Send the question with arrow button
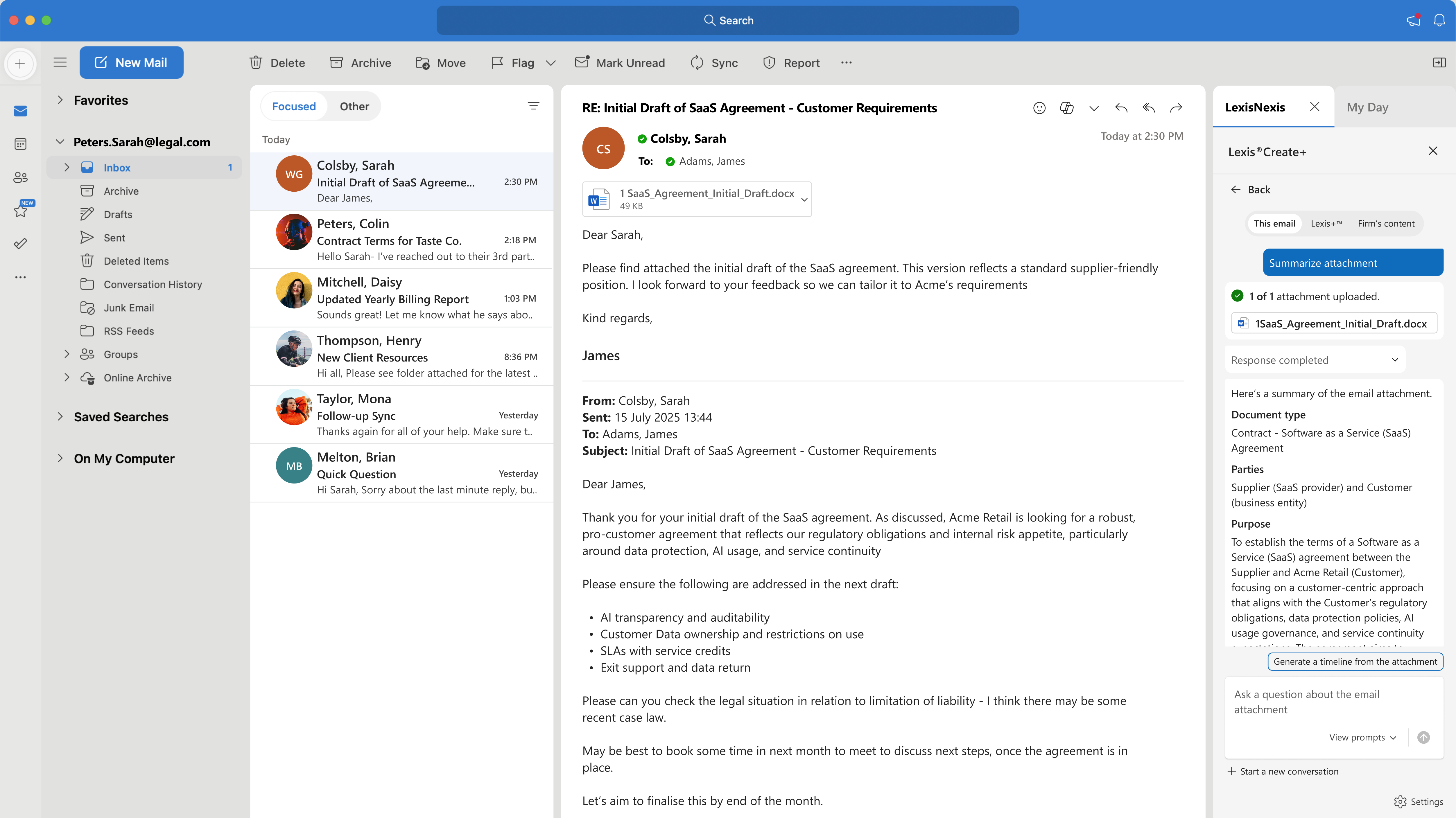1456x818 pixels. [x=1423, y=737]
